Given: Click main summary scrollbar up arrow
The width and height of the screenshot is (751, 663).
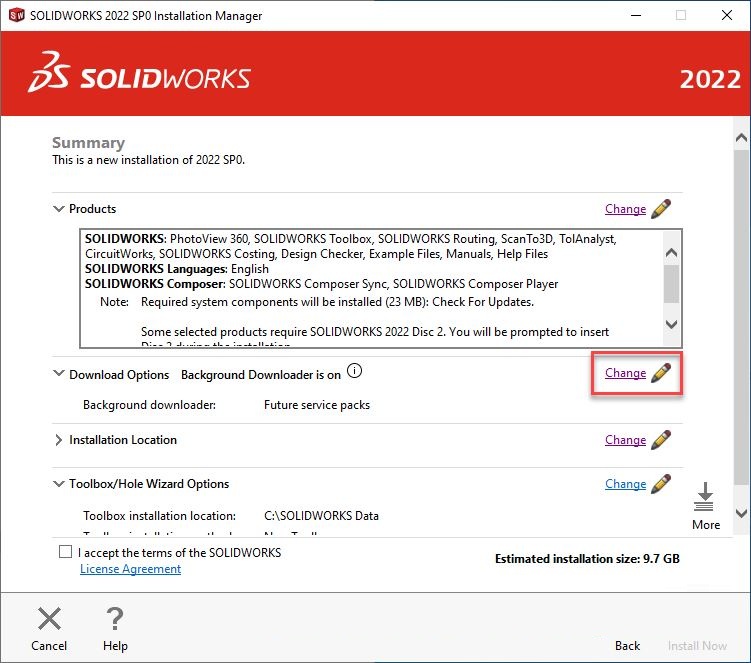Looking at the screenshot, I should [x=741, y=138].
